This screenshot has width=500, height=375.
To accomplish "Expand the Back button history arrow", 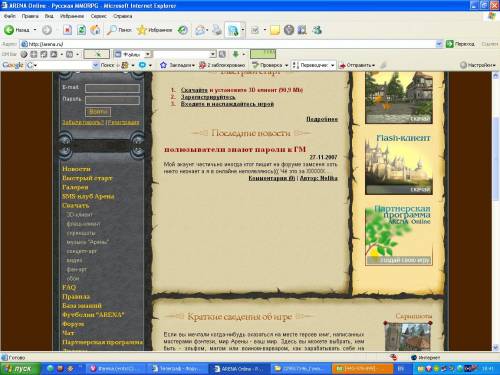I will click(35, 30).
